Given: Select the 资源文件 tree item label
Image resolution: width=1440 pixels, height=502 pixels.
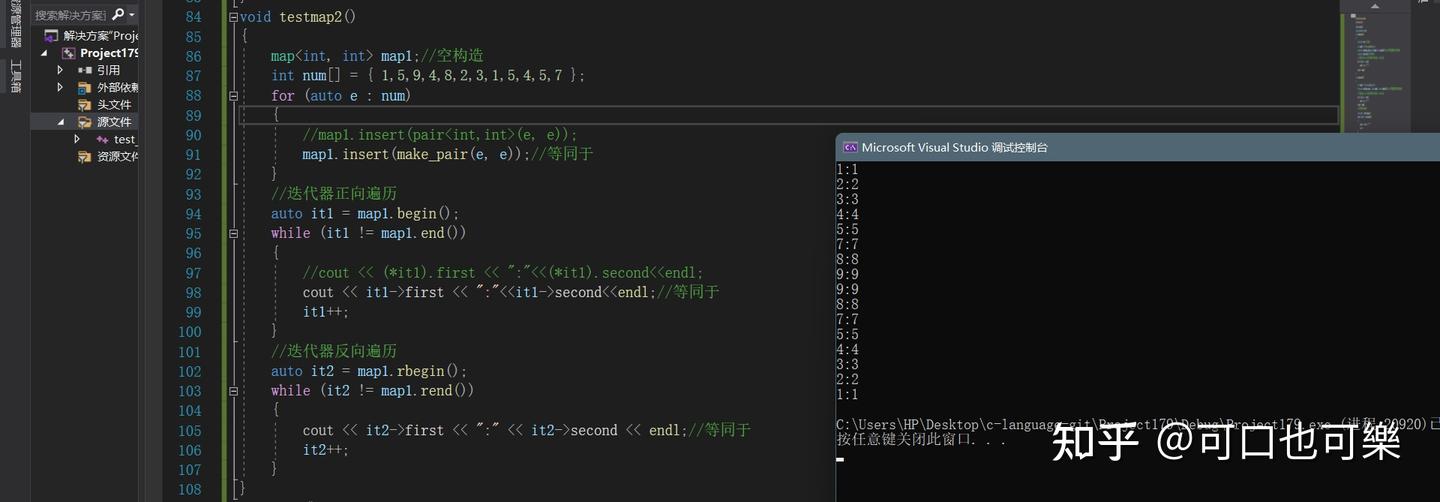Looking at the screenshot, I should [x=118, y=156].
